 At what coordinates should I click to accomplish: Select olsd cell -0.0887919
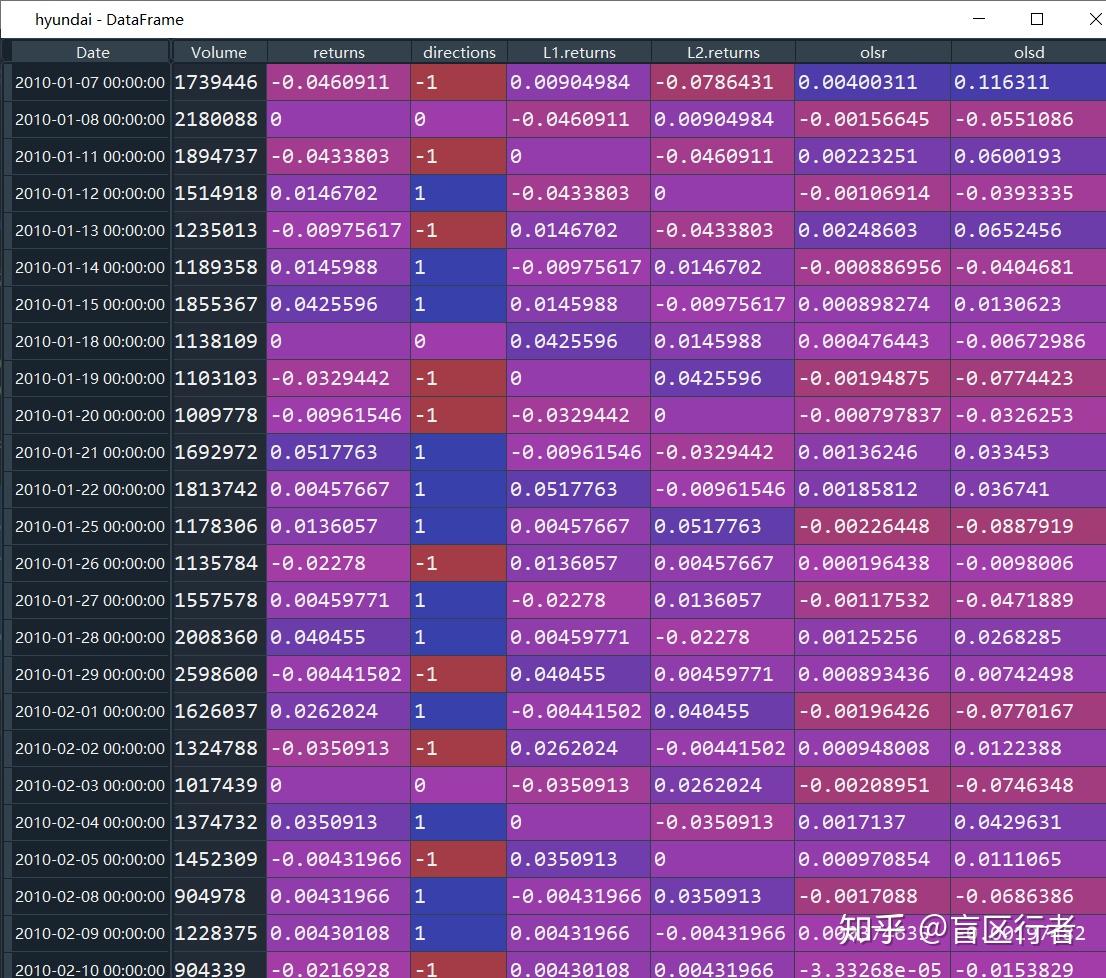(x=1029, y=527)
